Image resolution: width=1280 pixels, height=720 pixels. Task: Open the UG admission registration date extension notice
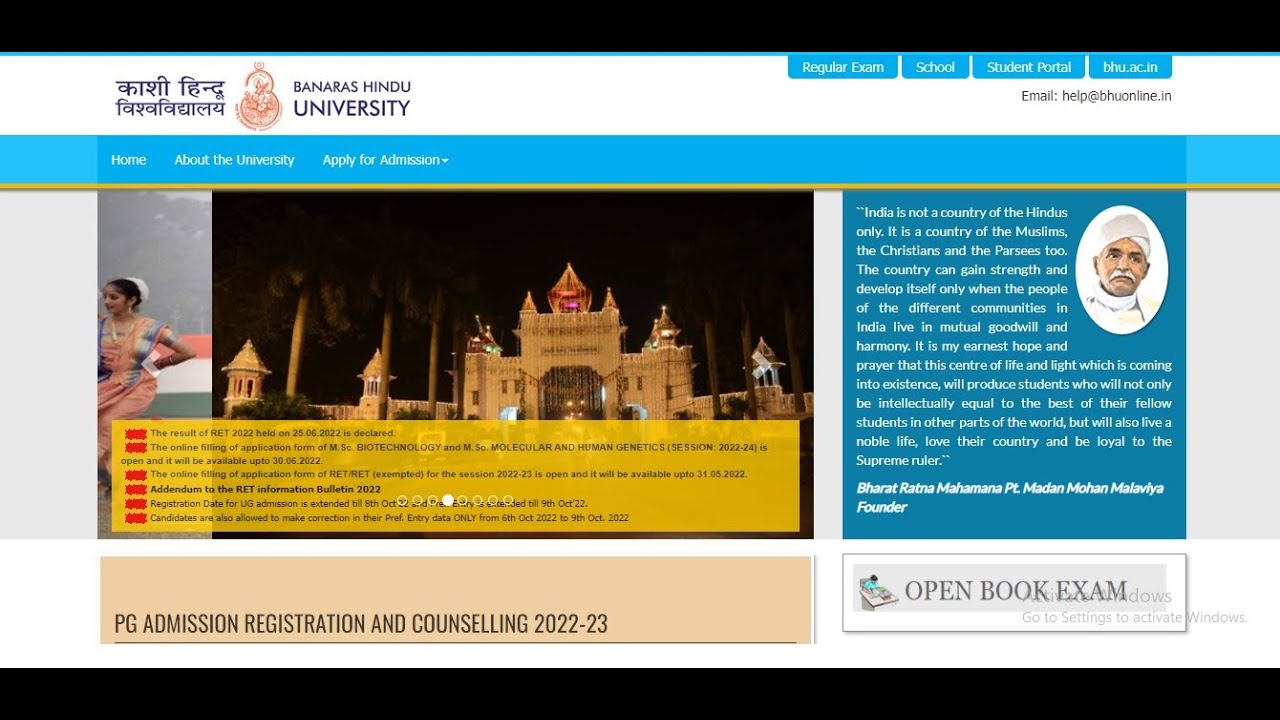tap(369, 504)
